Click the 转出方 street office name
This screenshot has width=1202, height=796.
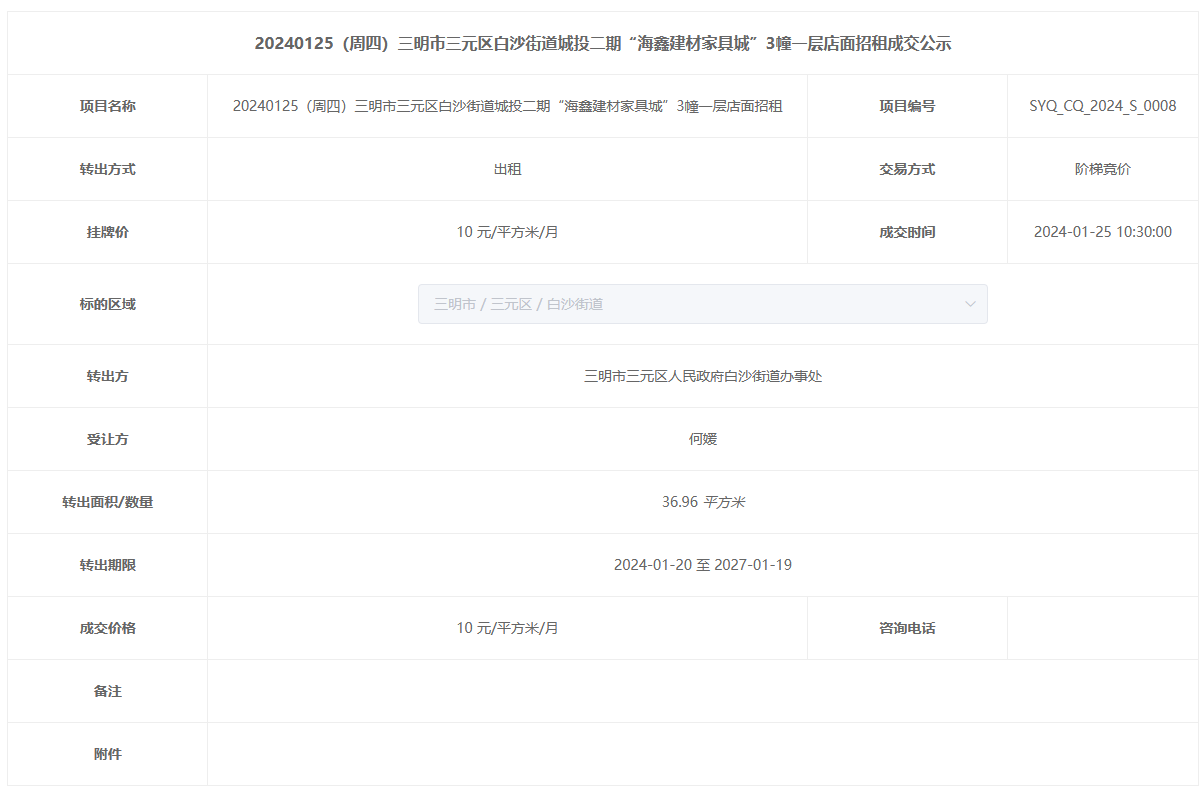[702, 376]
